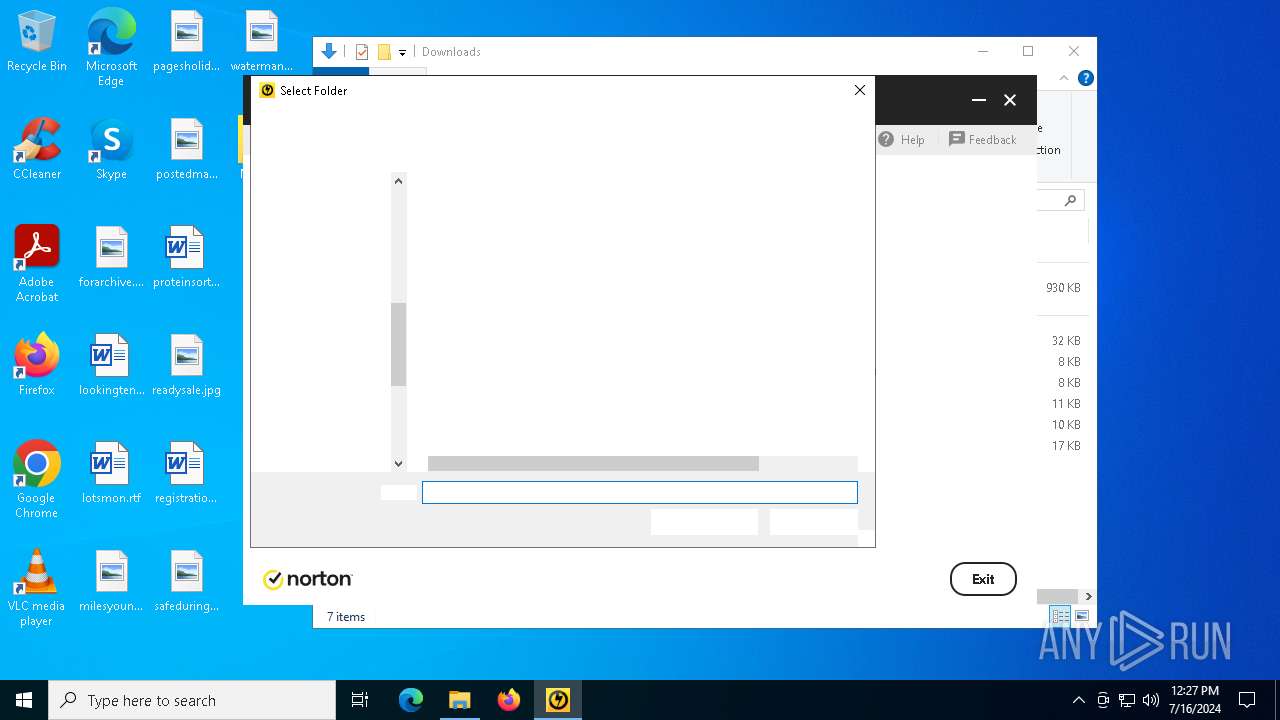Screen dimensions: 1280x720
Task: Select the Microsoft Edge desktop shortcut
Action: pos(111,48)
